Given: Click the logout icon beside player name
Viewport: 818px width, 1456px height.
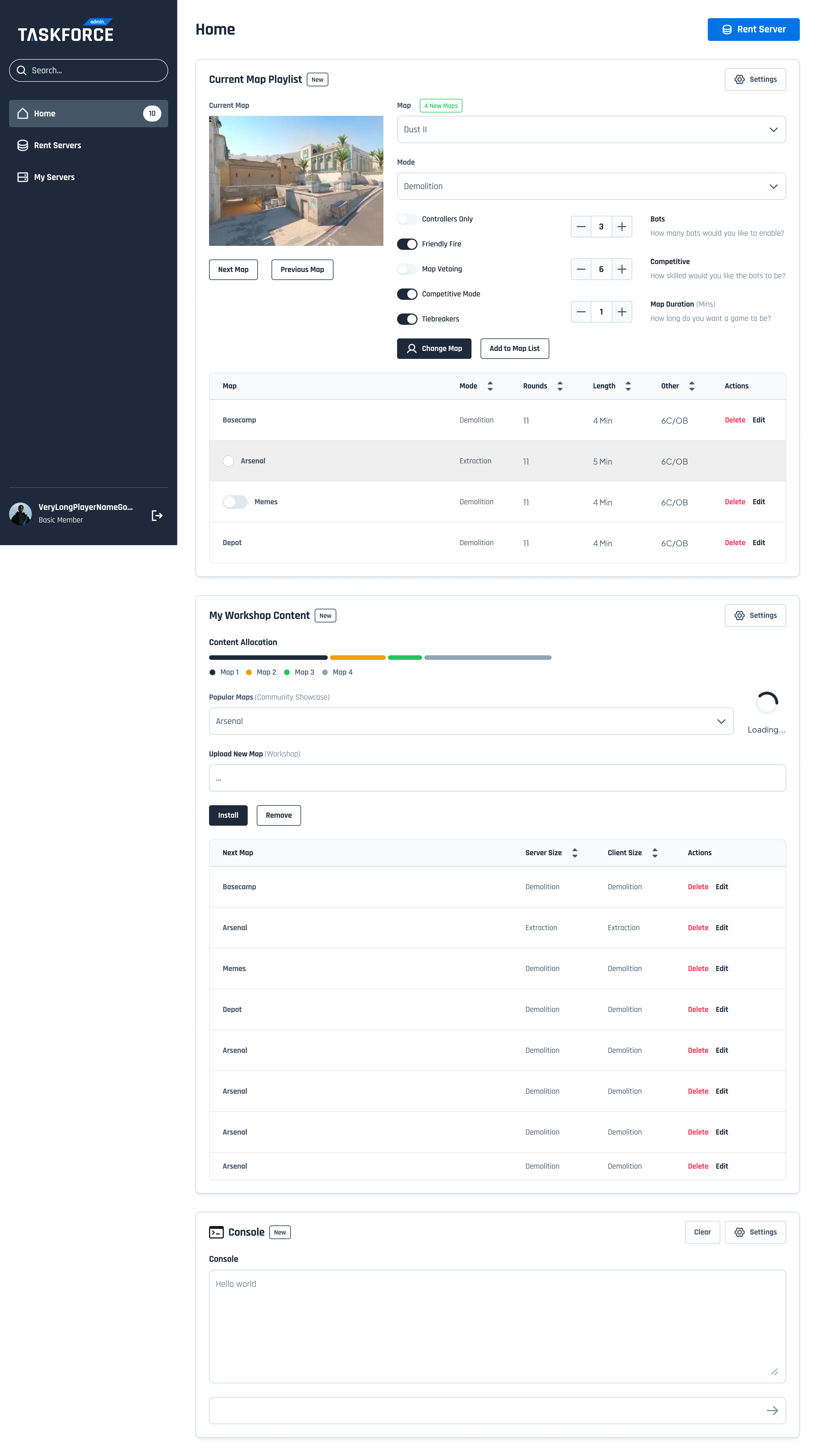Looking at the screenshot, I should [x=157, y=515].
